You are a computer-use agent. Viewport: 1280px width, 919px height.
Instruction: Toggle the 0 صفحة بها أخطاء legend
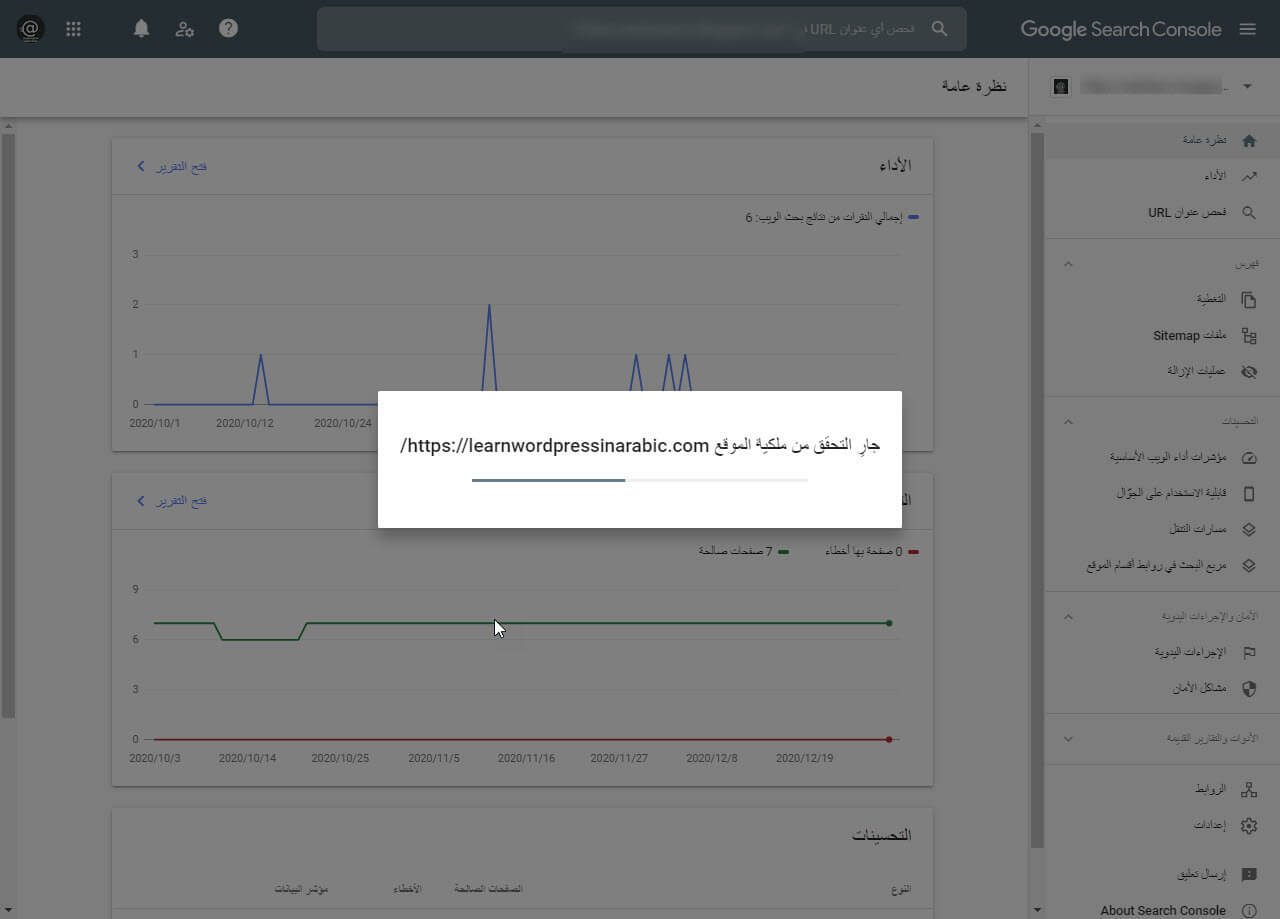[x=872, y=552]
